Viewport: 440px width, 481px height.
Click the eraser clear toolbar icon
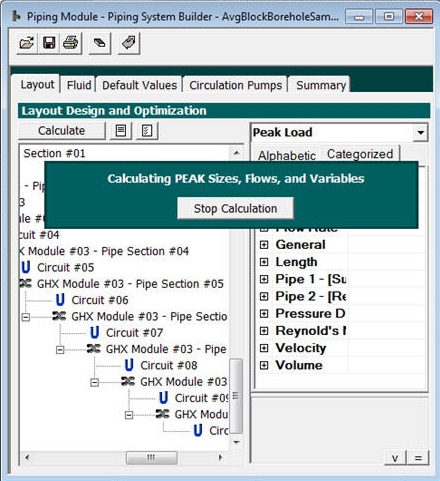(100, 43)
